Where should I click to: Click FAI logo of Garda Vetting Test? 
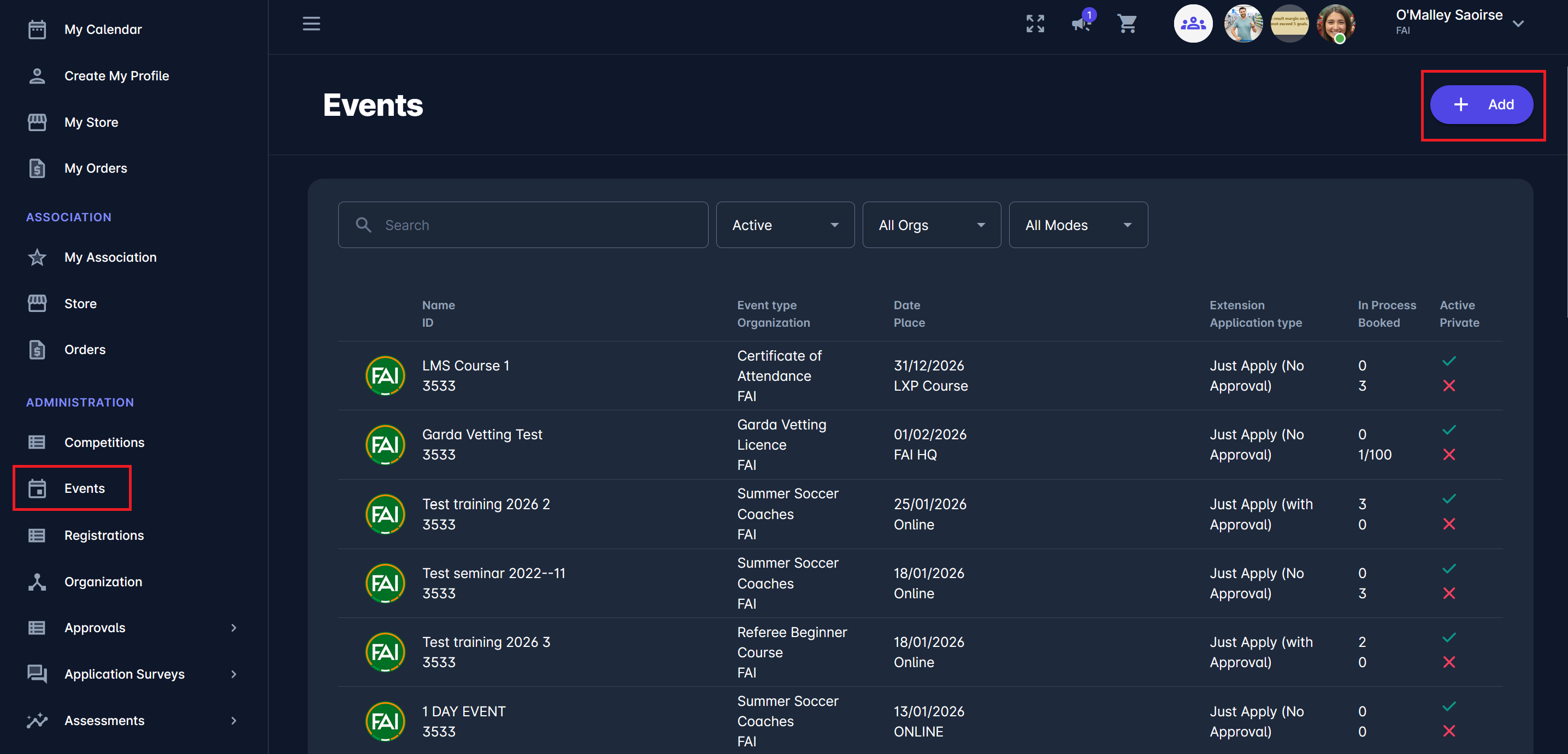[x=385, y=444]
